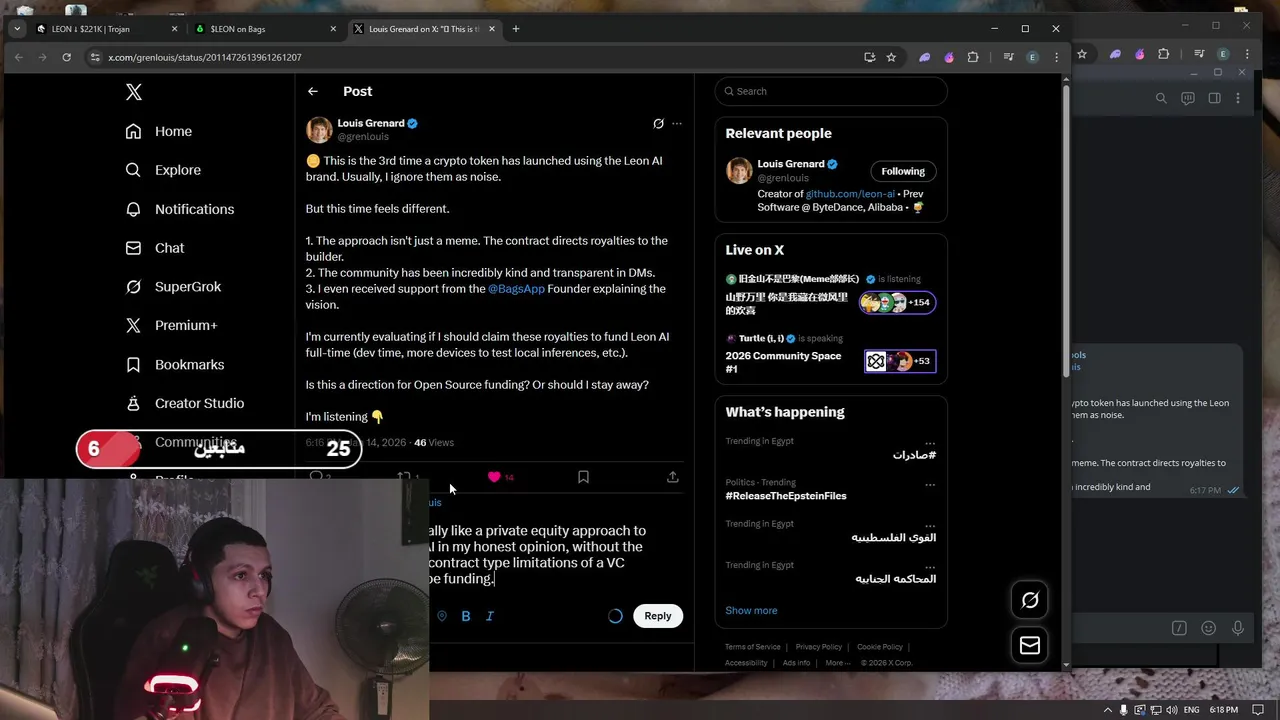The width and height of the screenshot is (1280, 720).
Task: Expand the More footer menu
Action: point(838,663)
